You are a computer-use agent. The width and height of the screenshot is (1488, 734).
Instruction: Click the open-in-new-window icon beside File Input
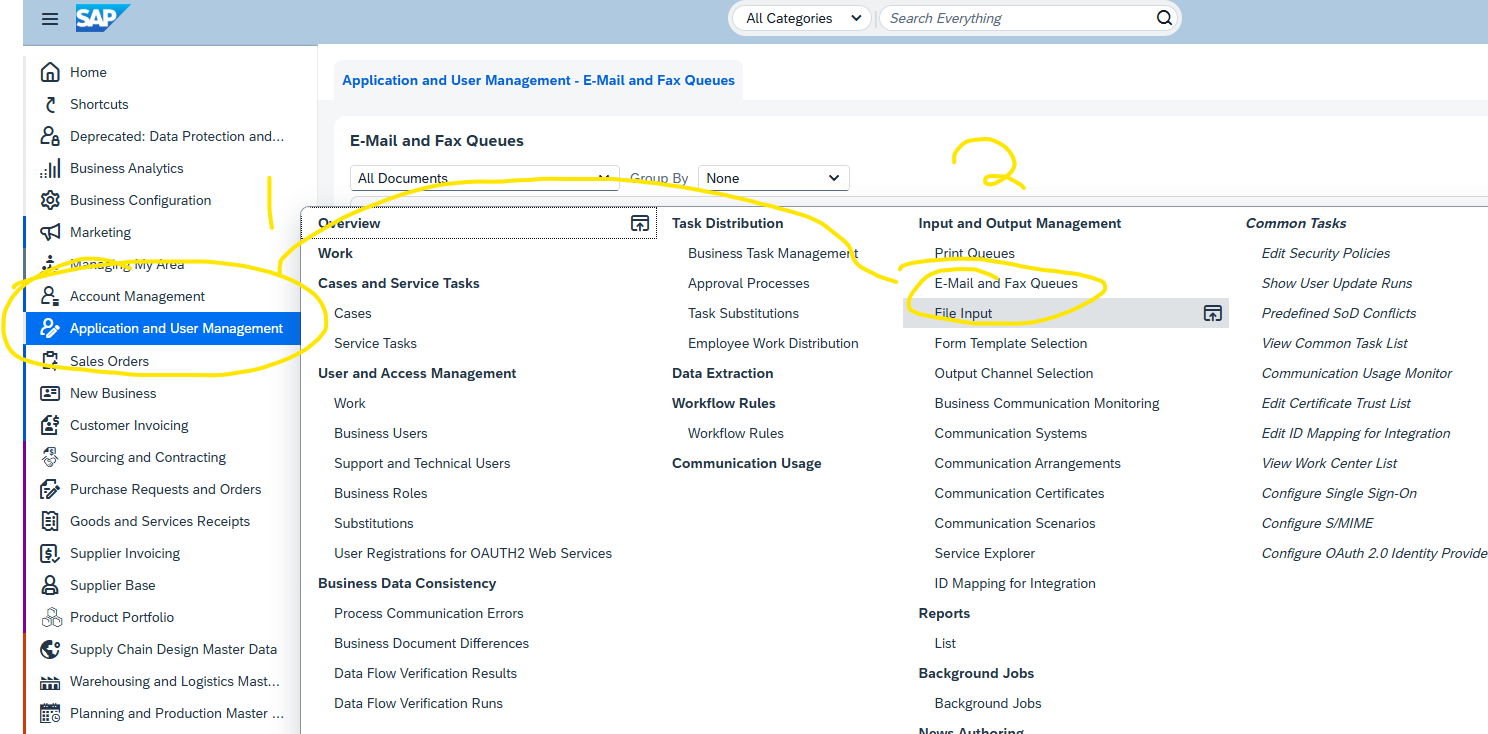pyautogui.click(x=1212, y=313)
